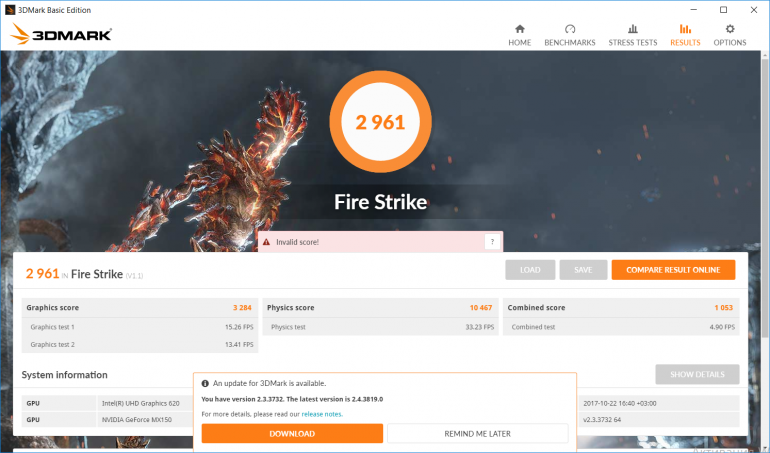Click the LOAD button

coord(530,270)
